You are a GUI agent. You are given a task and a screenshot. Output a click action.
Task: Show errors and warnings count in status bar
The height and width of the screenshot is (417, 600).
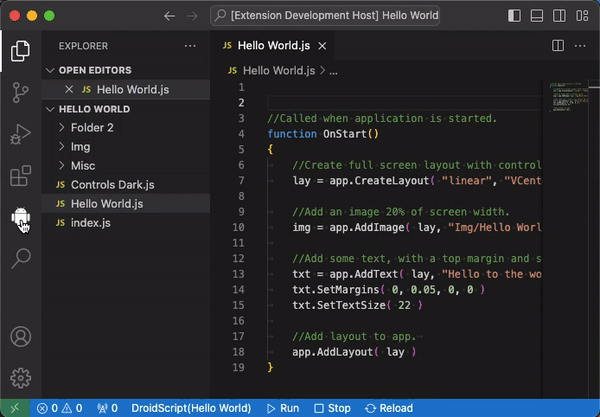(59, 408)
